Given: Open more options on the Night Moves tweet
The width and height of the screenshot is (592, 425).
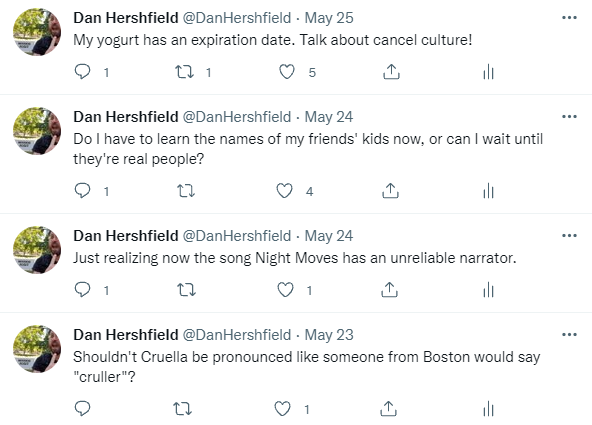Looking at the screenshot, I should [x=569, y=236].
